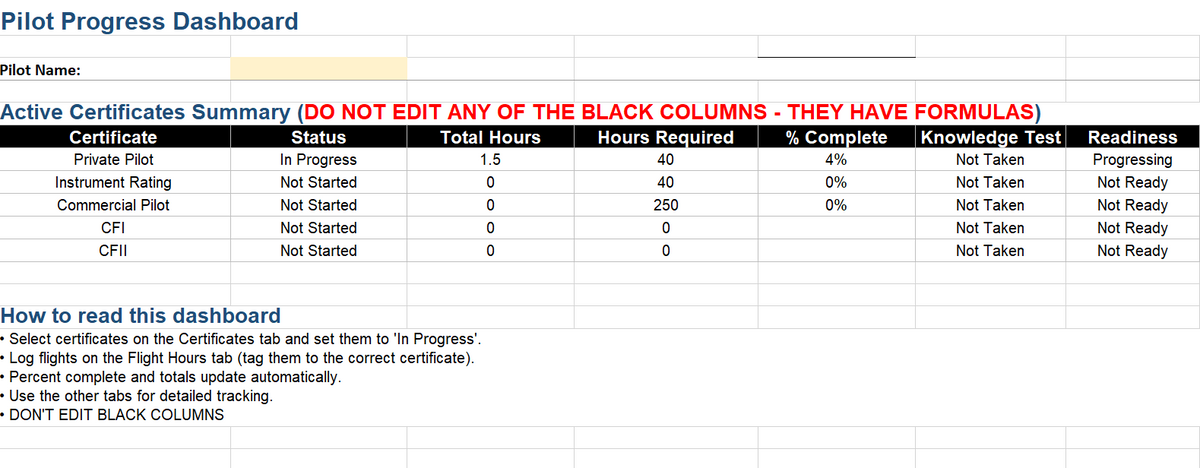1200x468 pixels.
Task: Select Commercial Pilot's '0%' complete cell
Action: point(836,205)
